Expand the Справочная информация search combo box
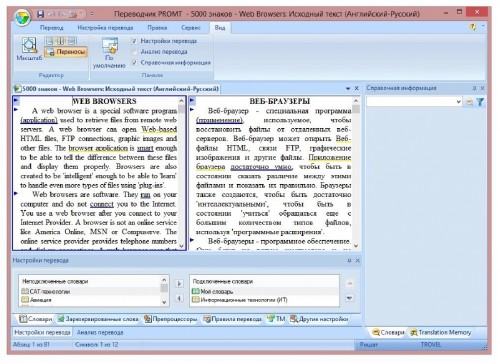The width and height of the screenshot is (500, 364). (459, 102)
